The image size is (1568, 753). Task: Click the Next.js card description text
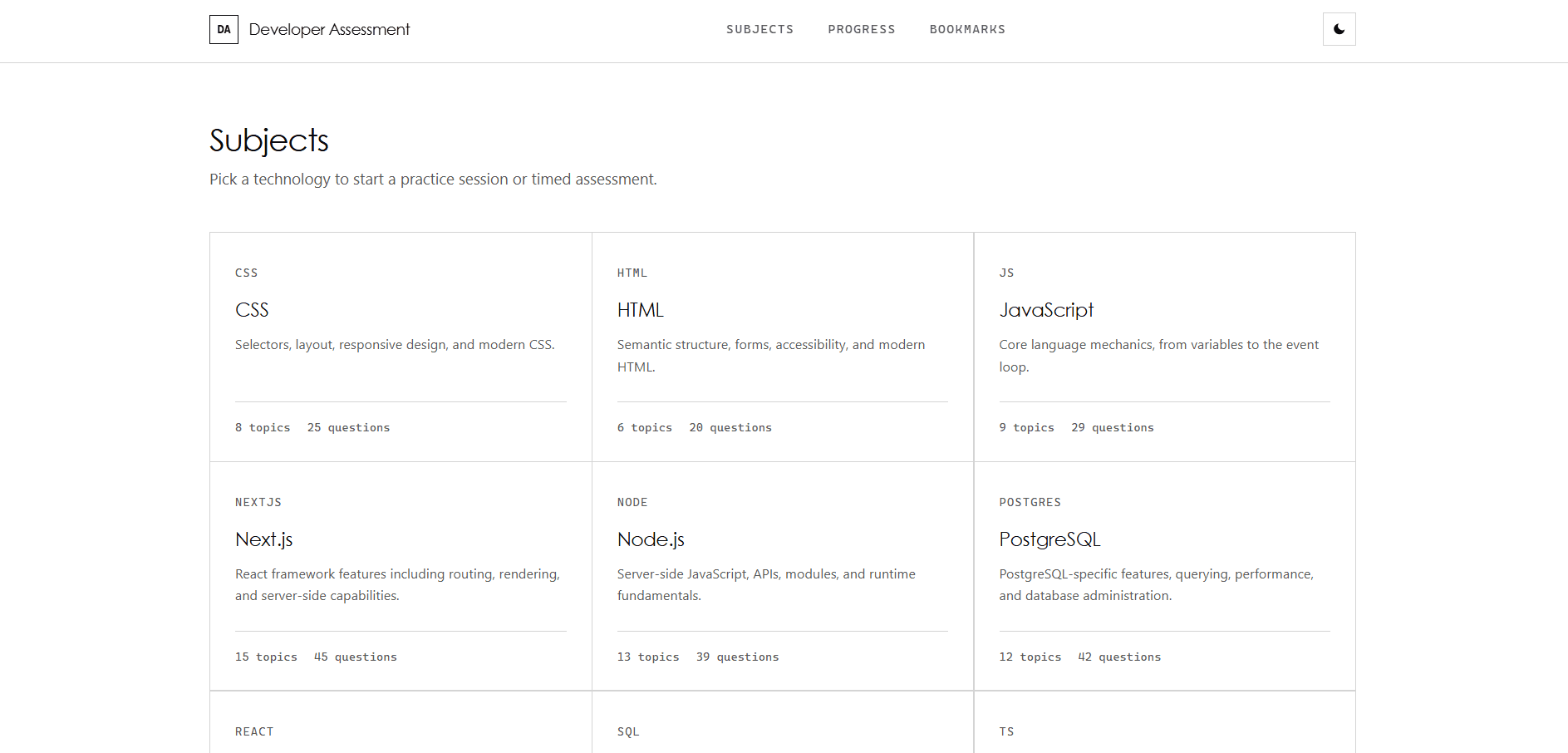[x=397, y=585]
